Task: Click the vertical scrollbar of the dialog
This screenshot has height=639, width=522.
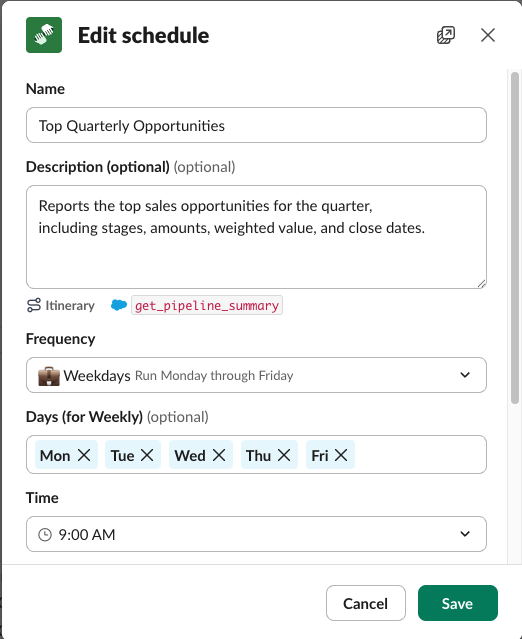Action: click(515, 238)
